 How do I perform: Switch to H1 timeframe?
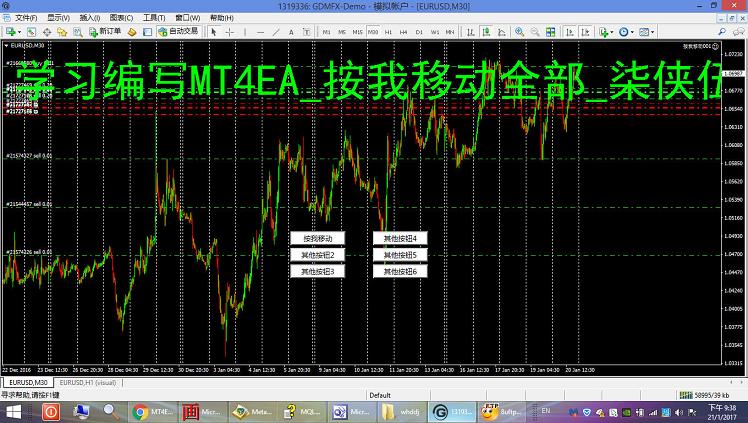388,32
